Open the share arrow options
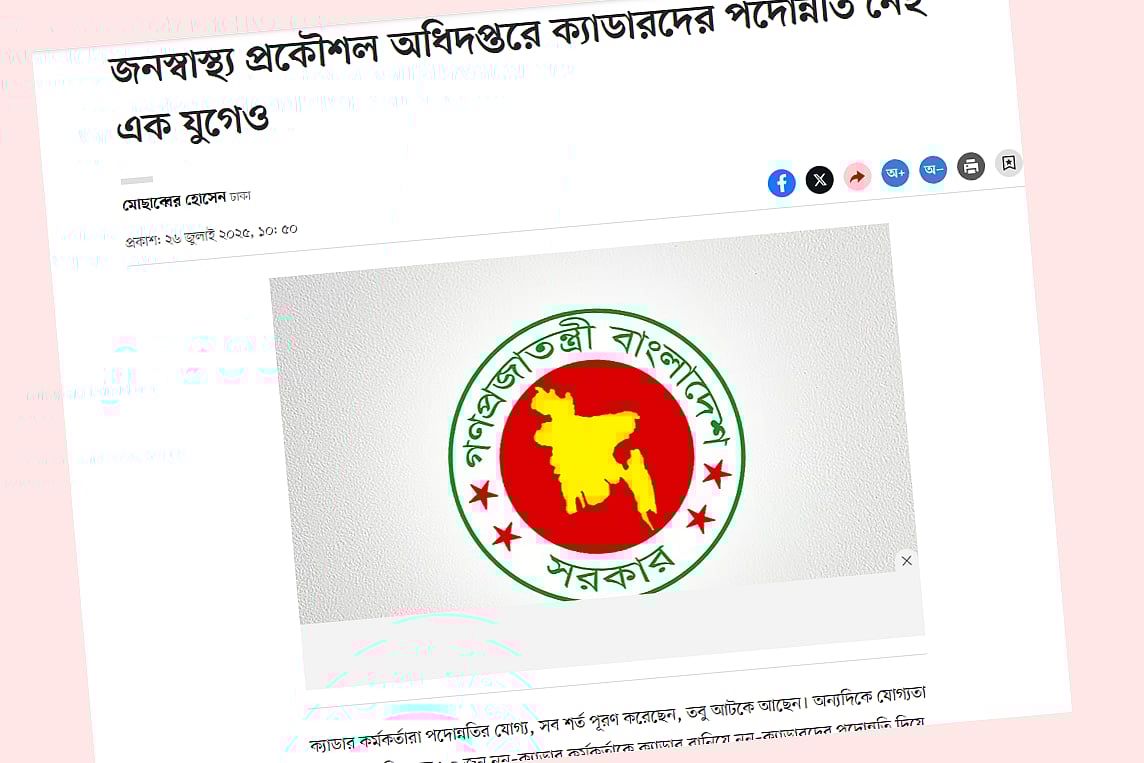 tap(857, 176)
